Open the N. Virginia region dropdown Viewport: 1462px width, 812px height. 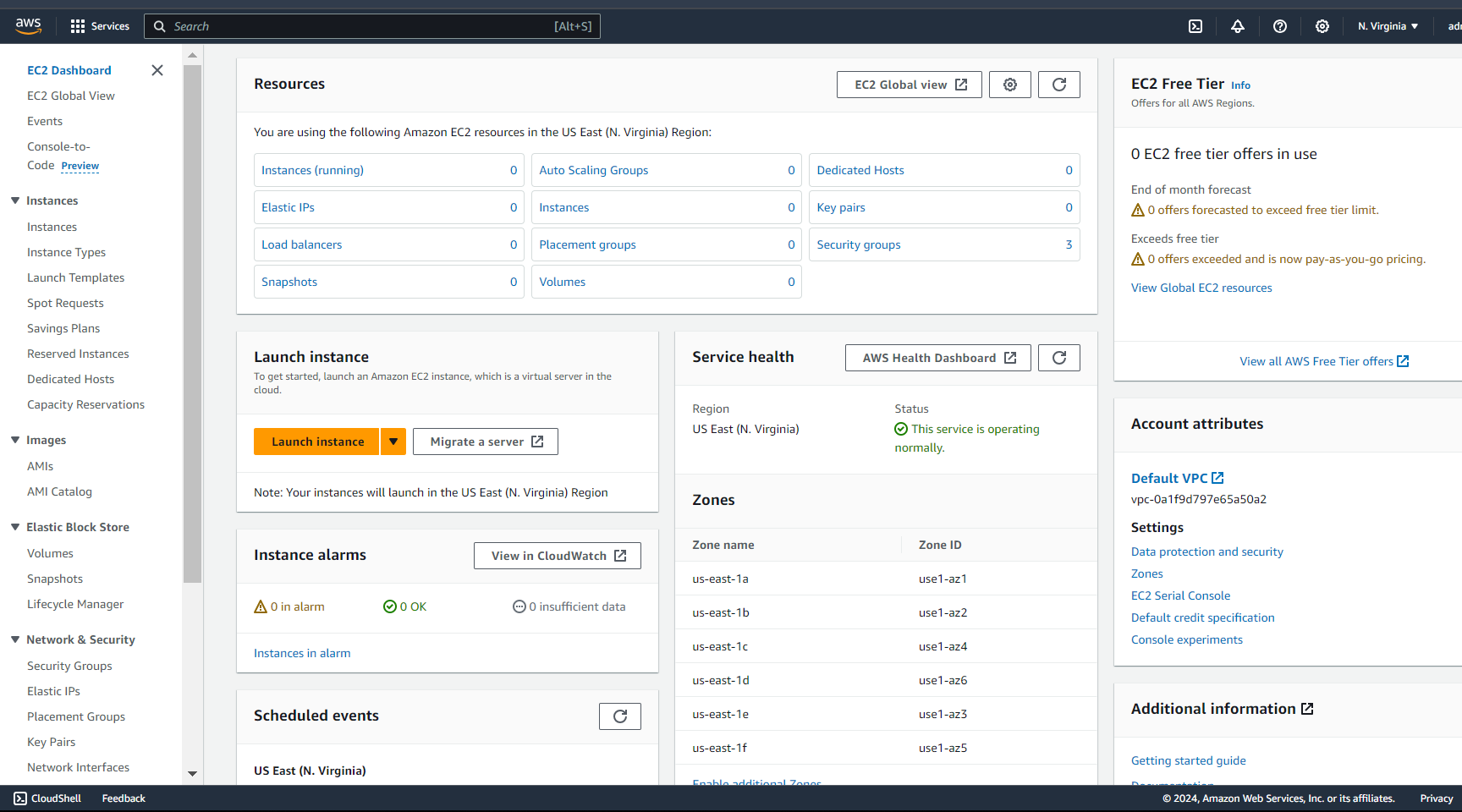pyautogui.click(x=1387, y=26)
